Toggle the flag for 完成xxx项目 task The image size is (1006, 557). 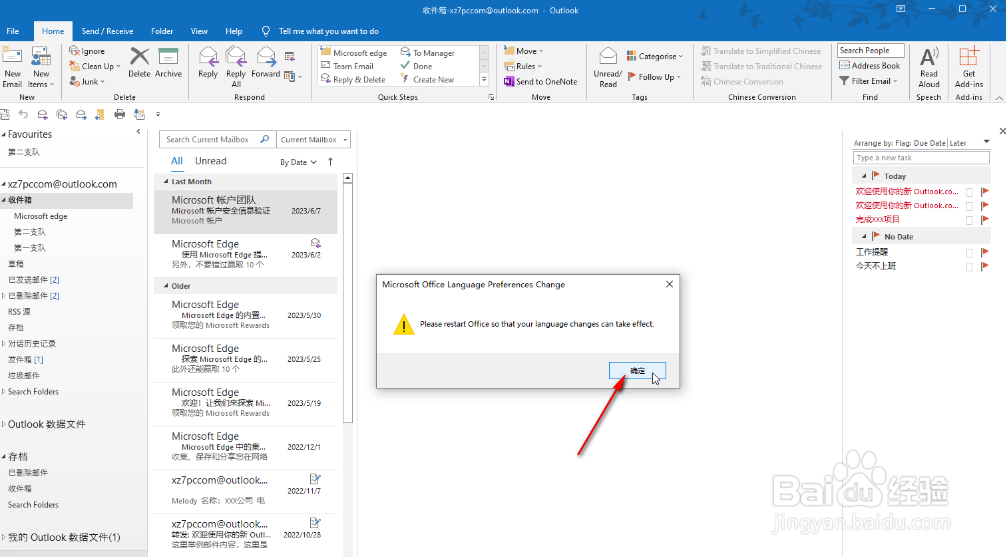(984, 219)
